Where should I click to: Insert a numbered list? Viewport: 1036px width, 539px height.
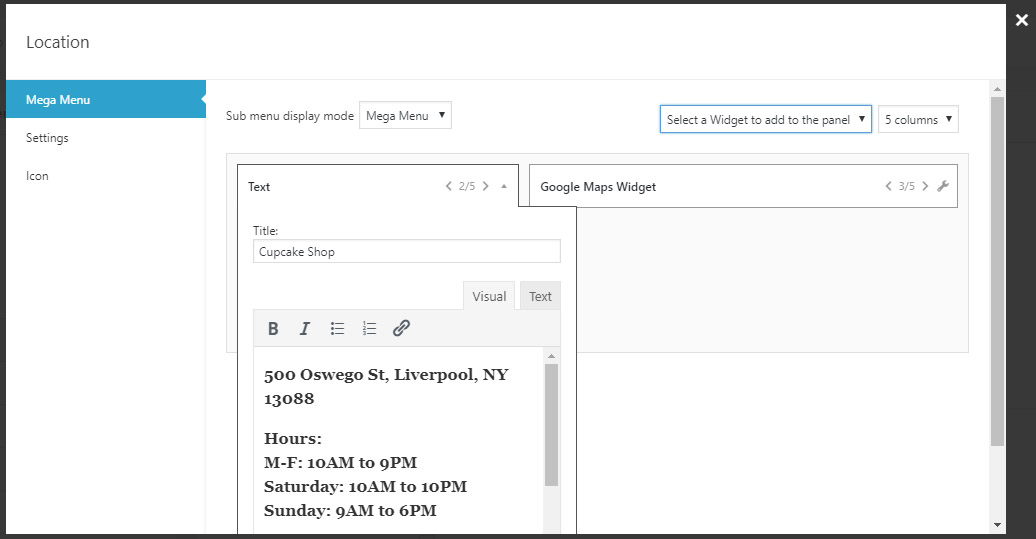pyautogui.click(x=369, y=328)
